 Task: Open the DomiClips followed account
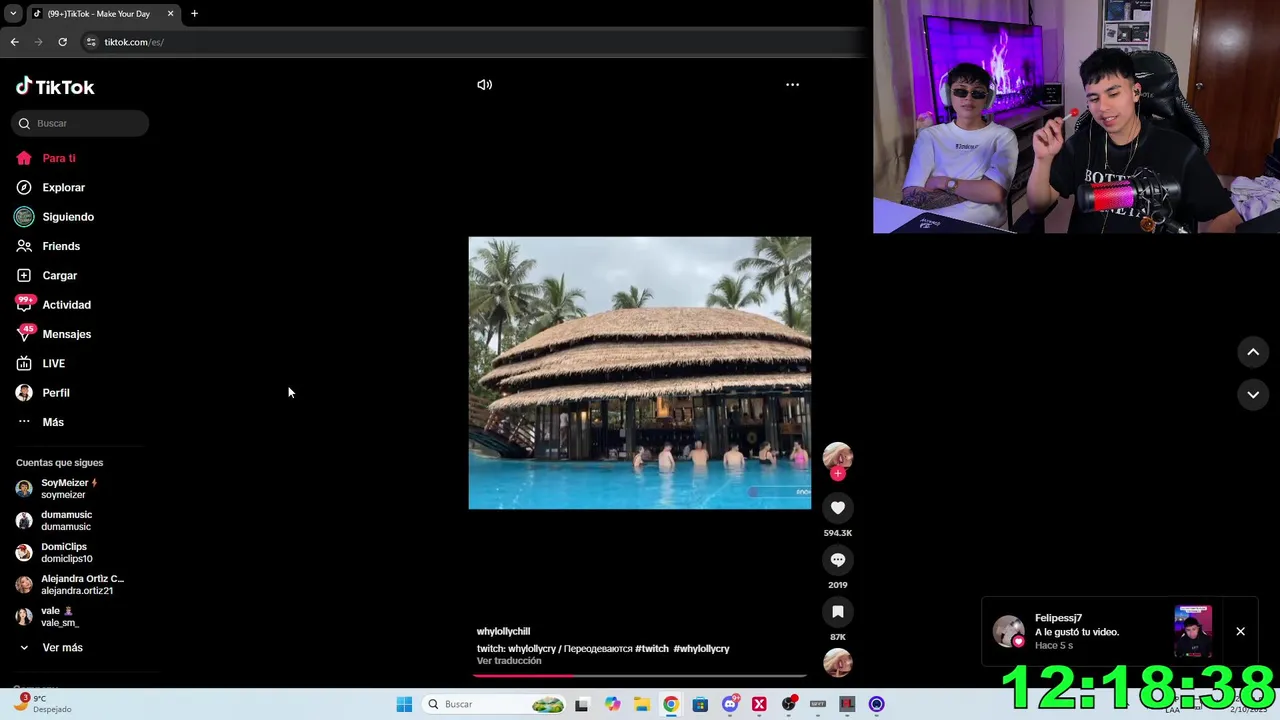pyautogui.click(x=64, y=553)
